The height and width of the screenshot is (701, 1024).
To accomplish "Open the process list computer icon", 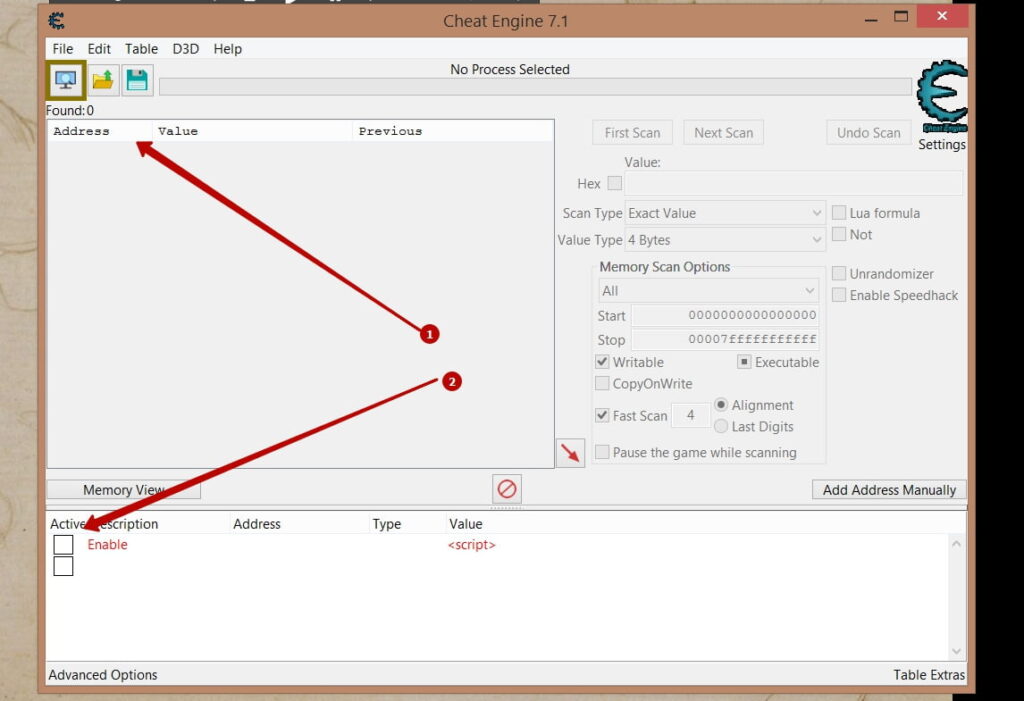I will pyautogui.click(x=66, y=80).
